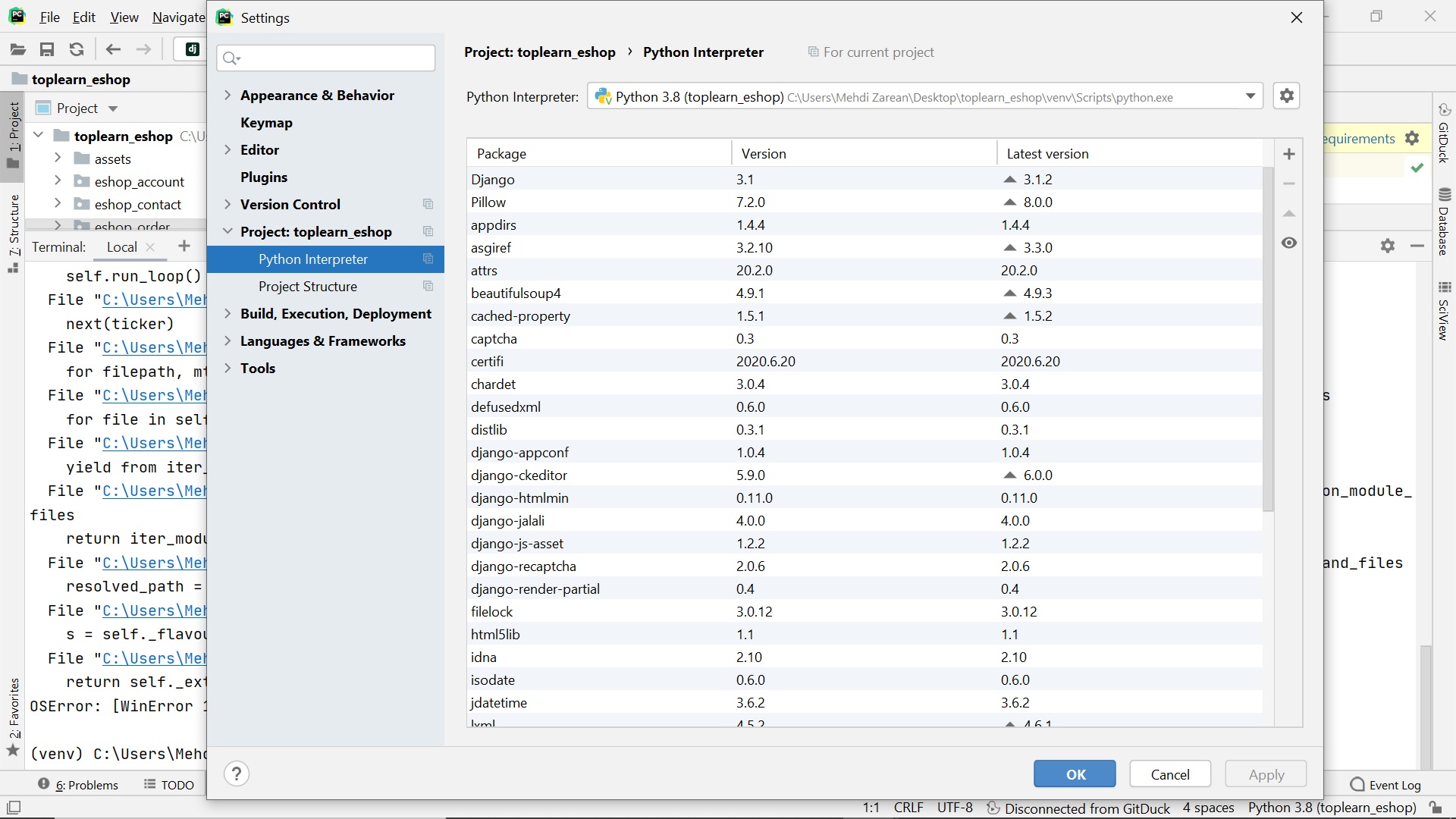1456x819 pixels.
Task: Expand Build, Execution, Deployment section
Action: [x=227, y=313]
